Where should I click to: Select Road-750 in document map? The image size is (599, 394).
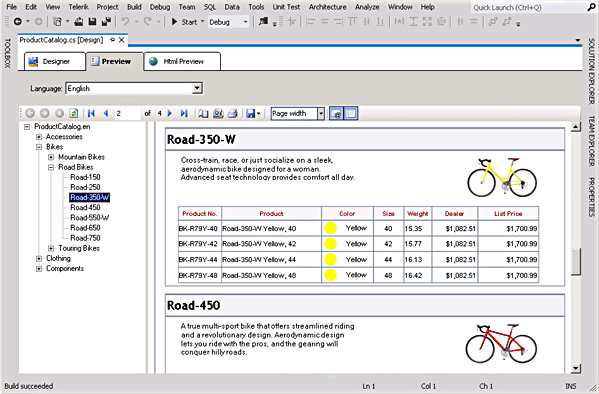(x=85, y=238)
